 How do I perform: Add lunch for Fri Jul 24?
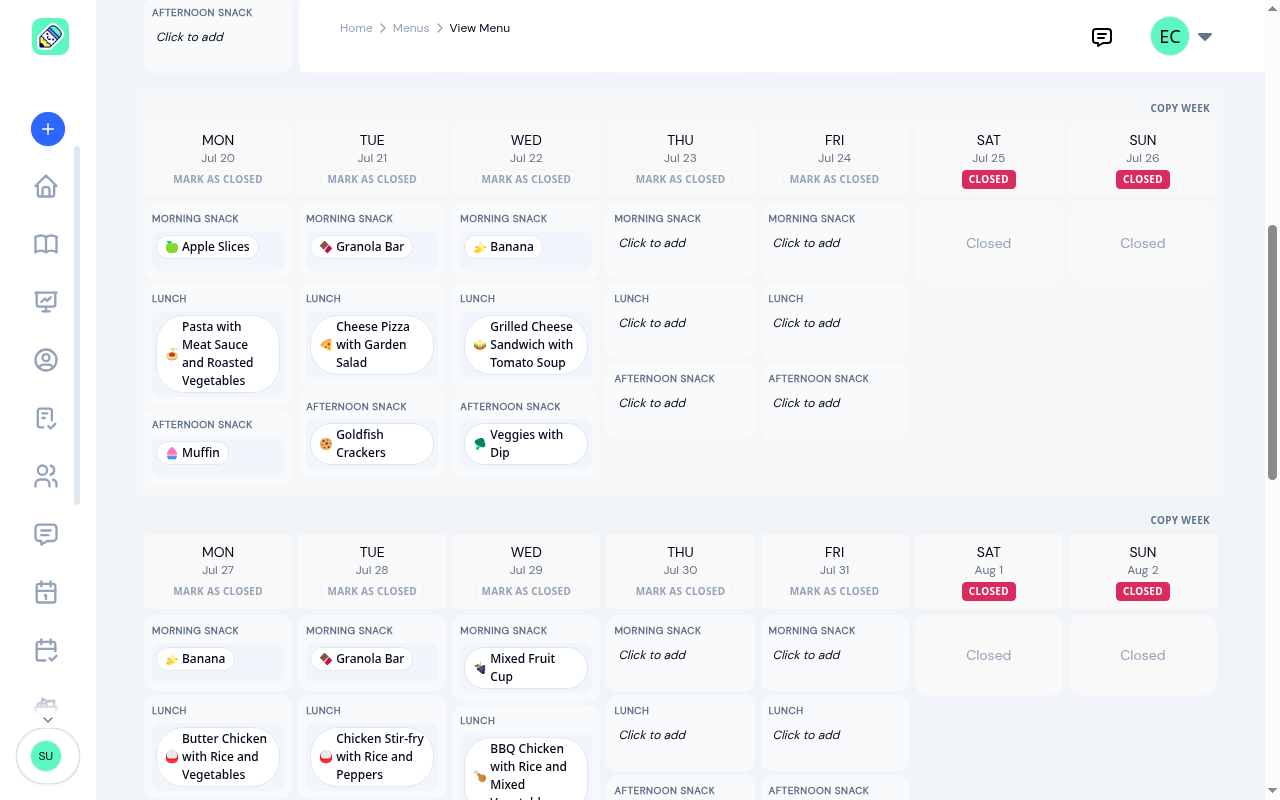[x=806, y=323]
